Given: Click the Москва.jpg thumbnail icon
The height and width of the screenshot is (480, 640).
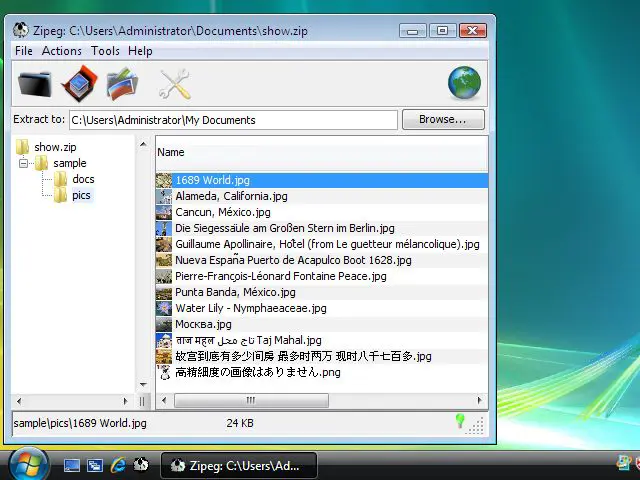Looking at the screenshot, I should click(164, 324).
